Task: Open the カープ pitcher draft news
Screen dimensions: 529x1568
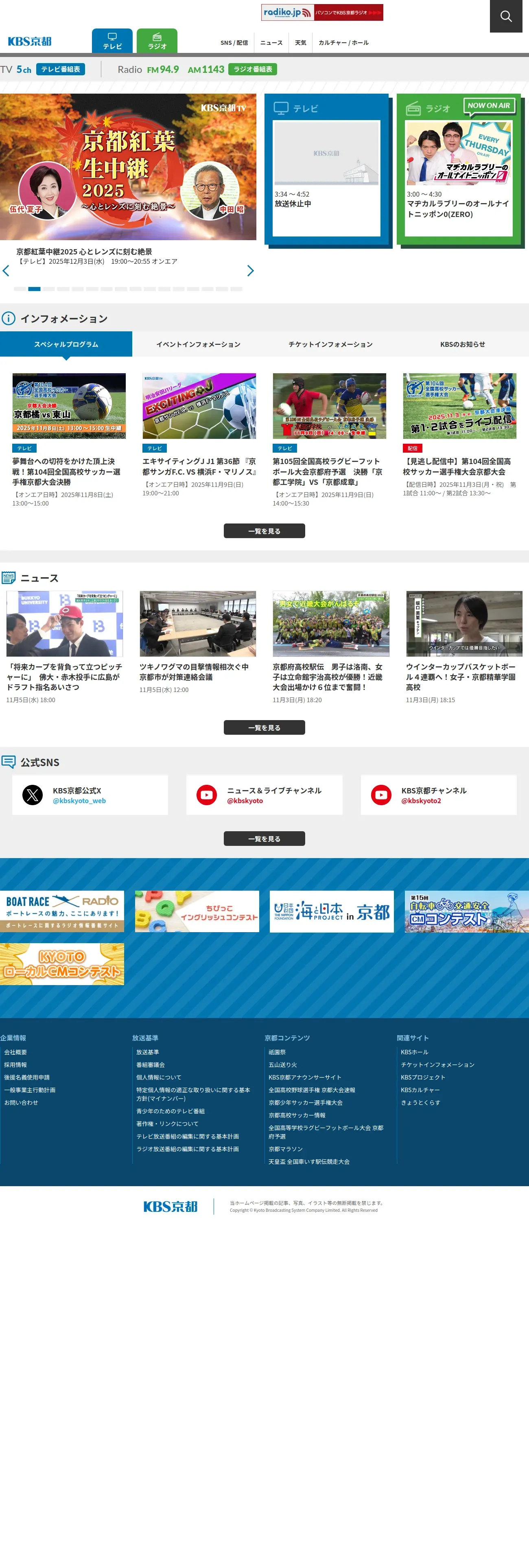Action: click(65, 677)
